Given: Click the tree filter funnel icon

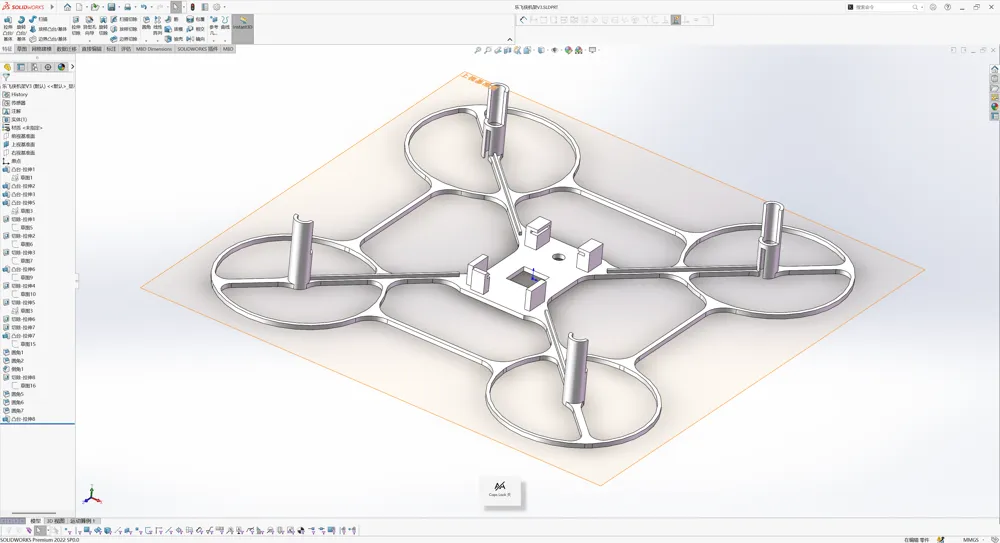Looking at the screenshot, I should click(6, 77).
